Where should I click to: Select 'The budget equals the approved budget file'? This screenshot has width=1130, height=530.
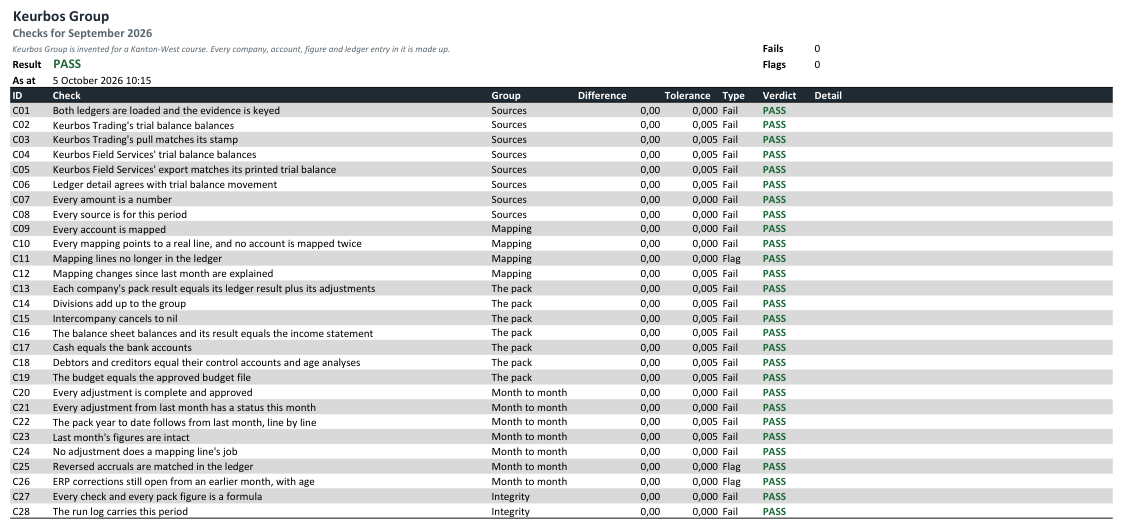[151, 378]
